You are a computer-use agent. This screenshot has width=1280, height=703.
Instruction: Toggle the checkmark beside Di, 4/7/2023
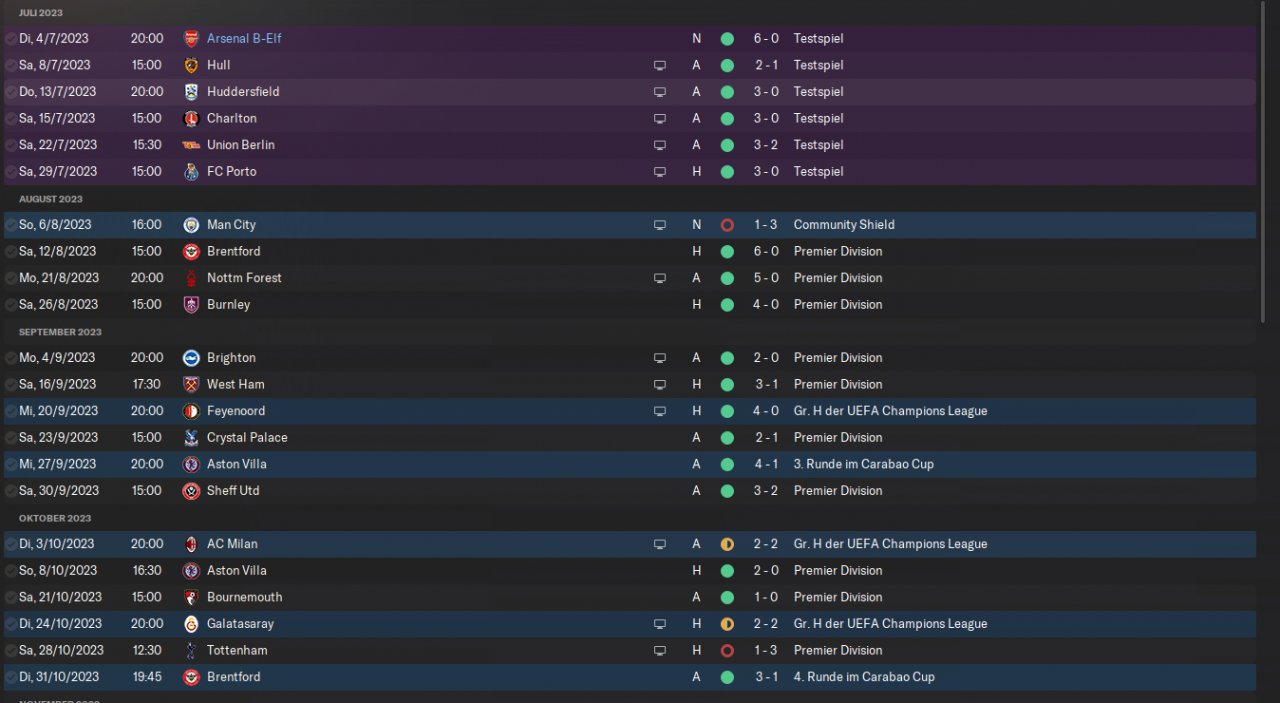click(10, 38)
